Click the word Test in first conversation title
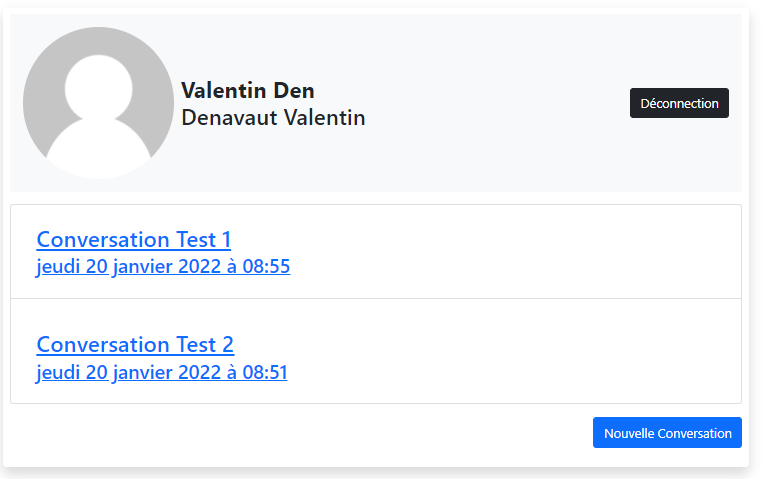 pyautogui.click(x=196, y=240)
